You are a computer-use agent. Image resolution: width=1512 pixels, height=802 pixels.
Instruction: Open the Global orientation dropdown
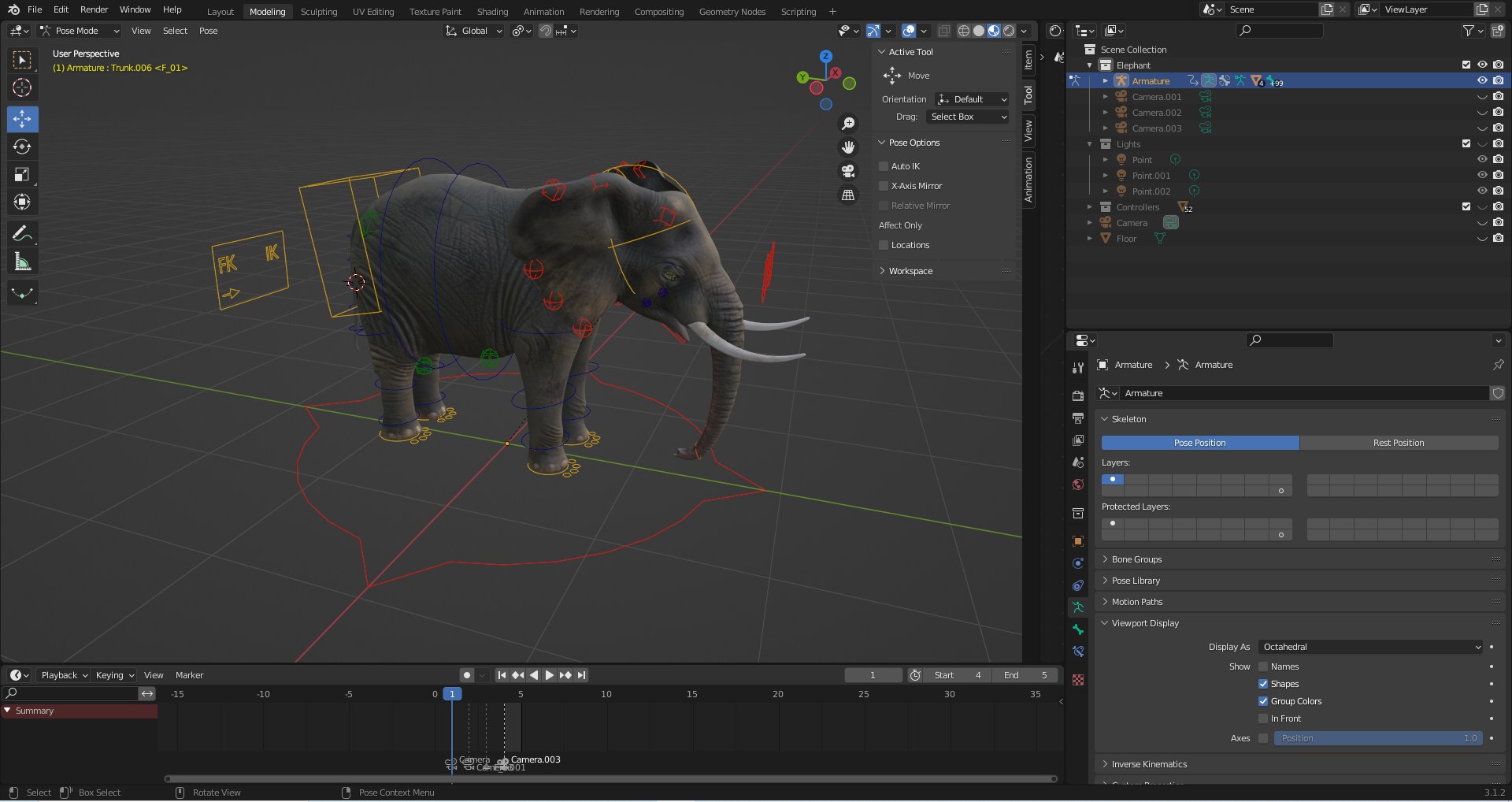coord(473,31)
